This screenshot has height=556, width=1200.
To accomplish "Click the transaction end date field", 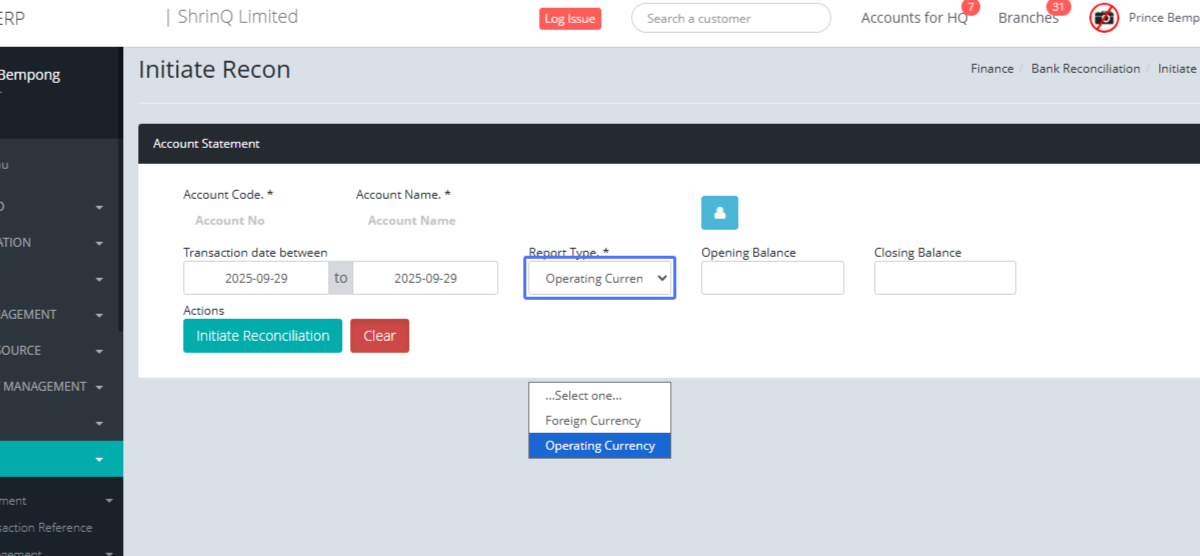I will pos(425,278).
